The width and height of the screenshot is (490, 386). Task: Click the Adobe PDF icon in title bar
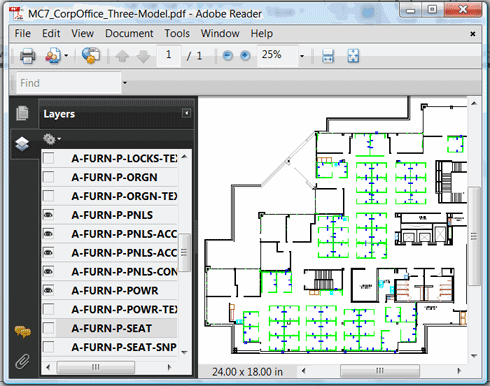[16, 14]
